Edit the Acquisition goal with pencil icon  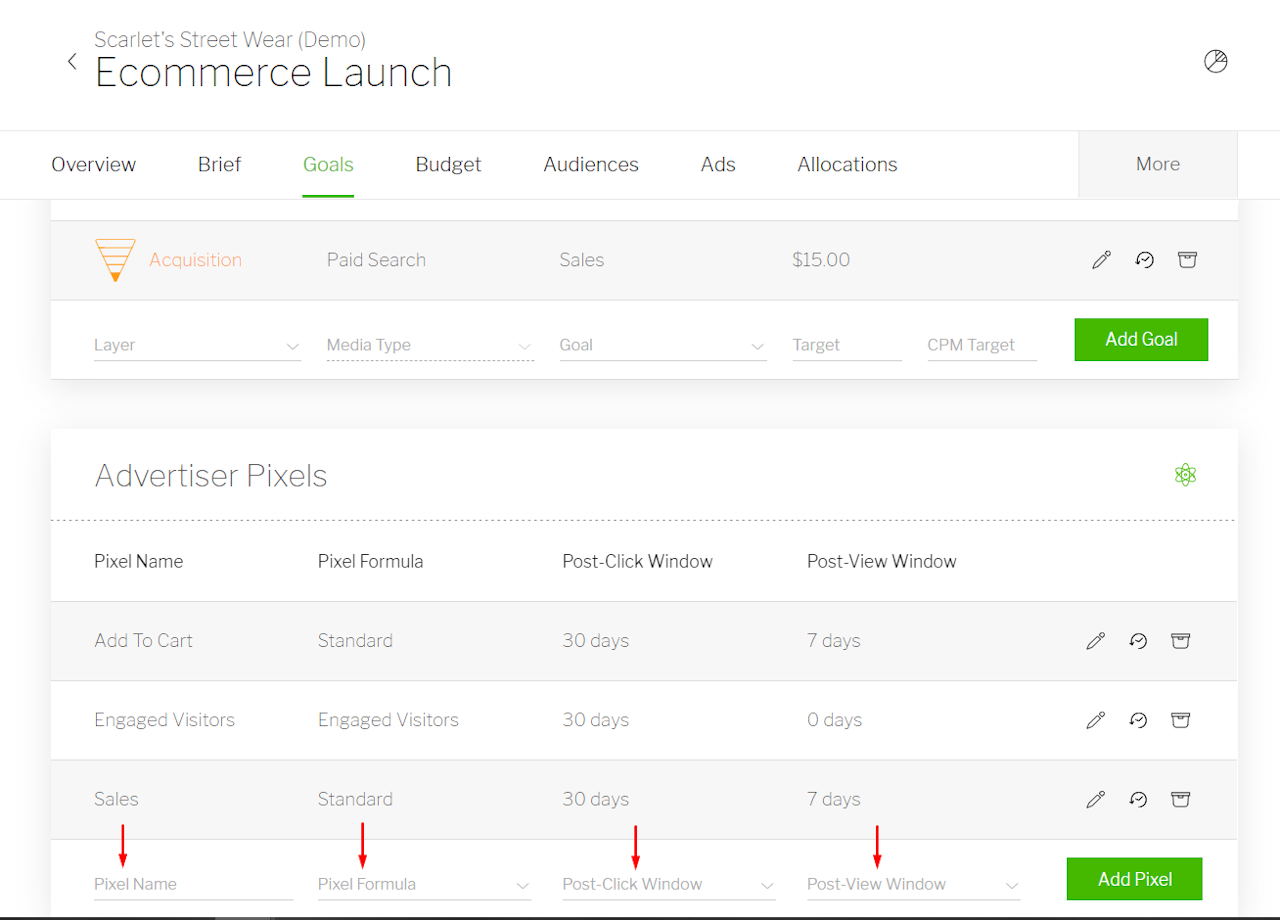pos(1101,260)
